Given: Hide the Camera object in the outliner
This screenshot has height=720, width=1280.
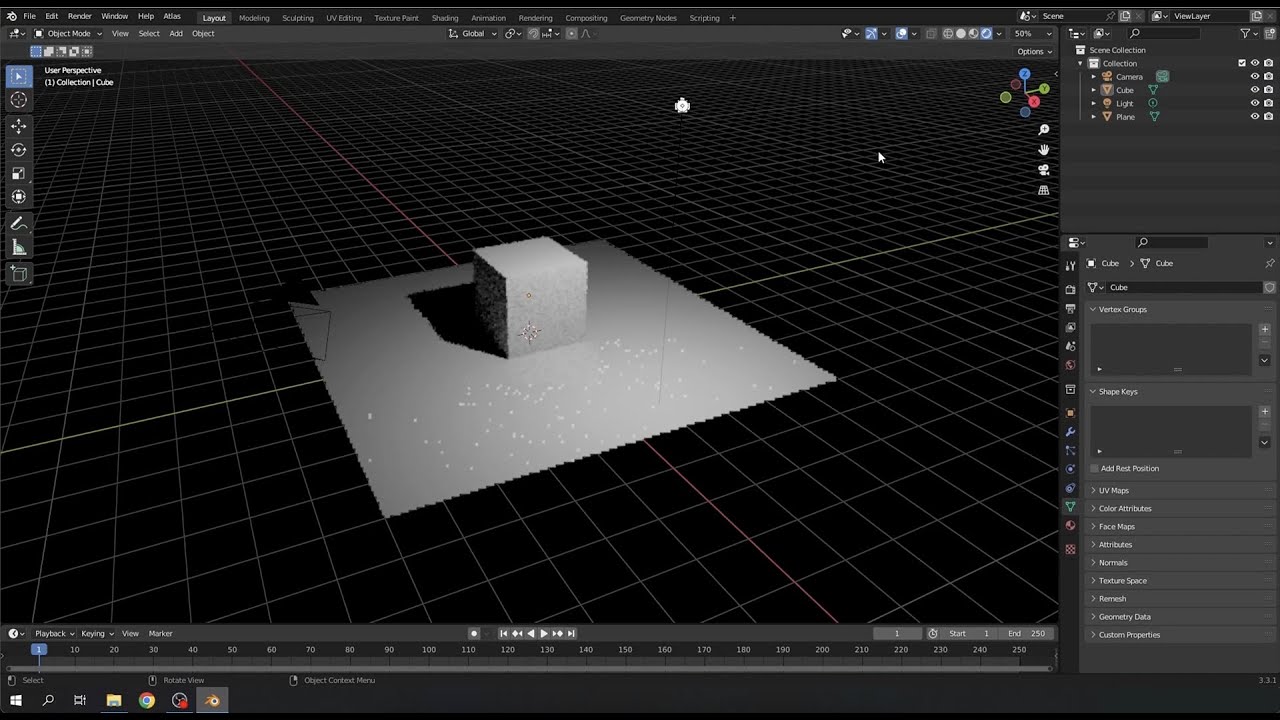Looking at the screenshot, I should (x=1255, y=77).
